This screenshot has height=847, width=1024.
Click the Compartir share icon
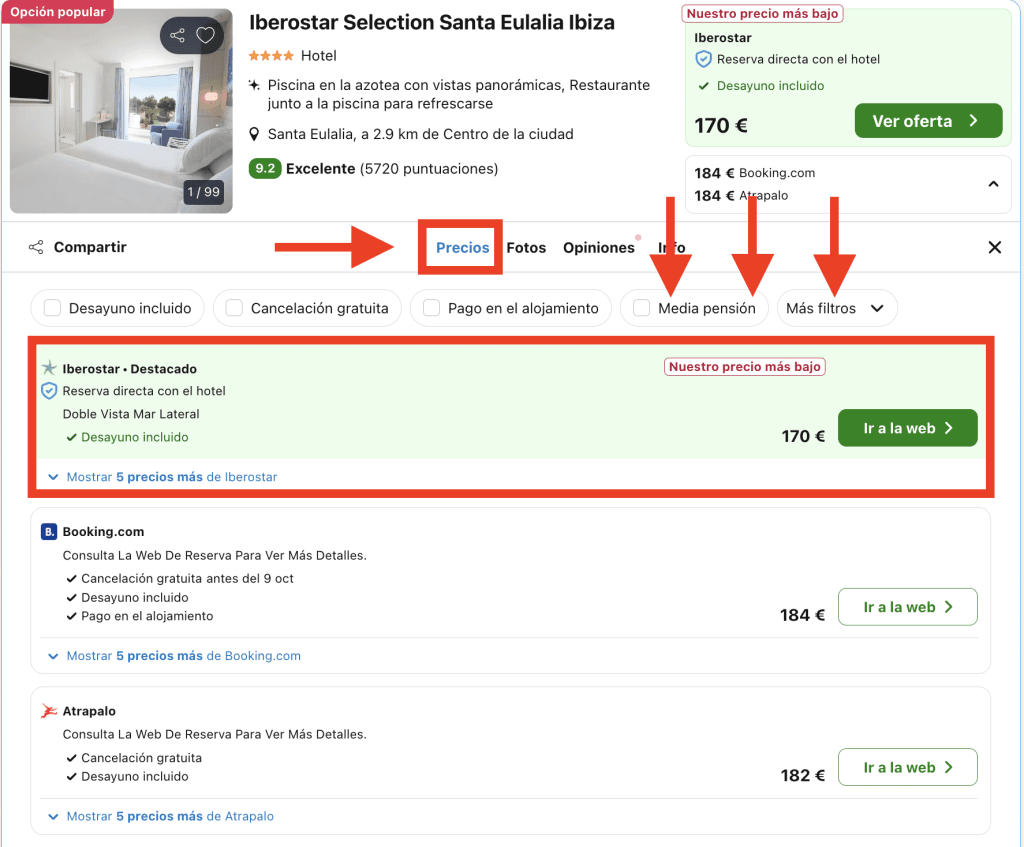click(x=36, y=247)
